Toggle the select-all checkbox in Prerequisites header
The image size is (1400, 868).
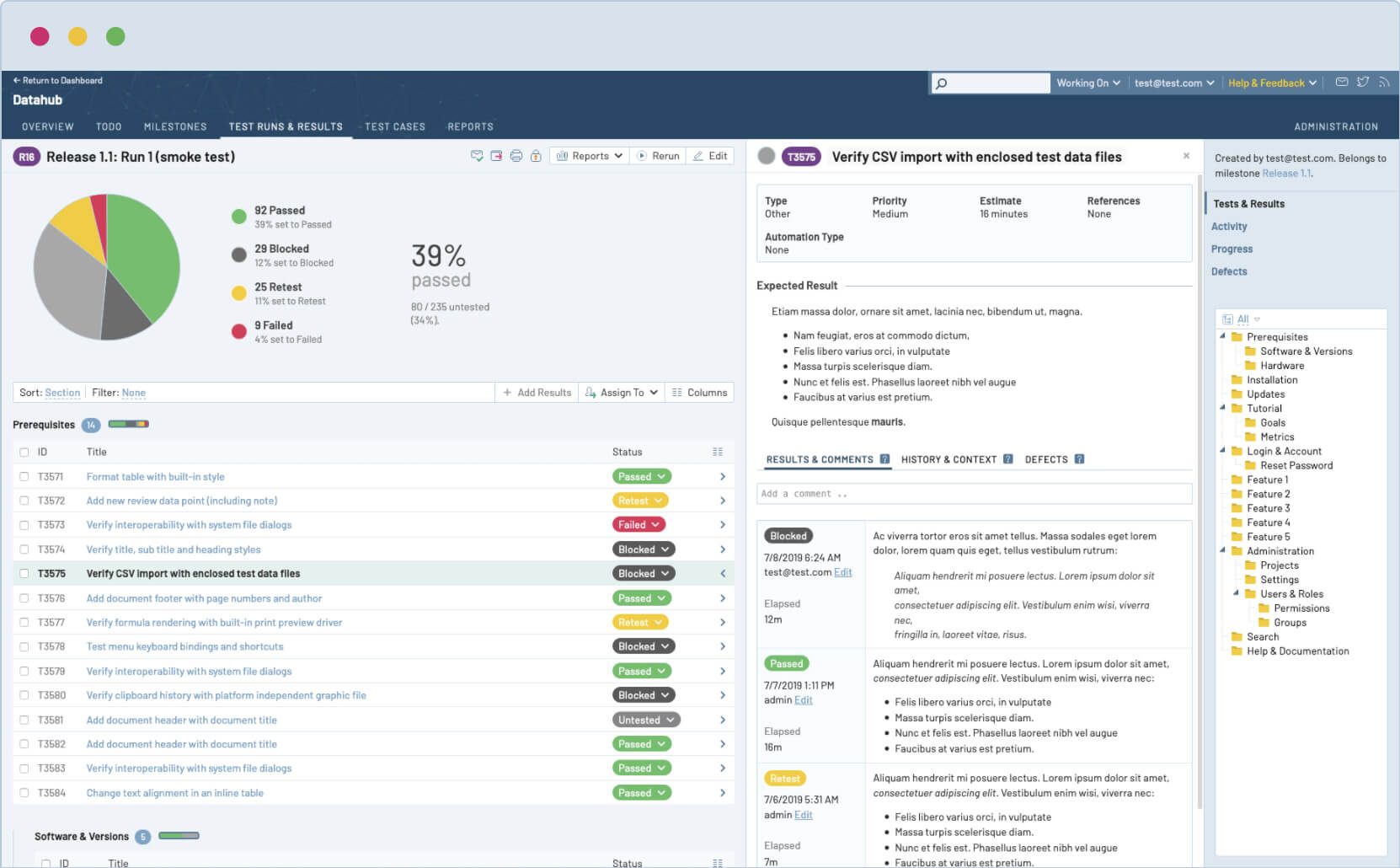[24, 453]
